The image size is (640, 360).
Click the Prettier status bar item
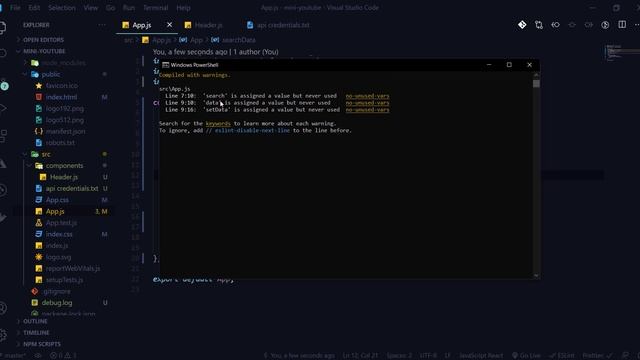tap(598, 356)
